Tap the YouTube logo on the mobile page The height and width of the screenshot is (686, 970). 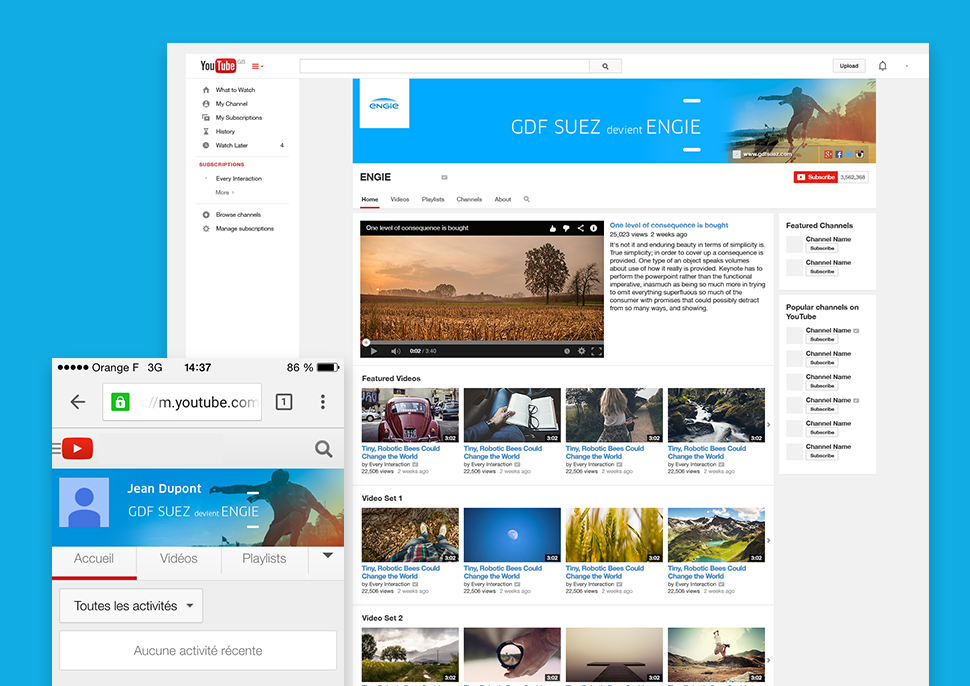click(x=77, y=448)
